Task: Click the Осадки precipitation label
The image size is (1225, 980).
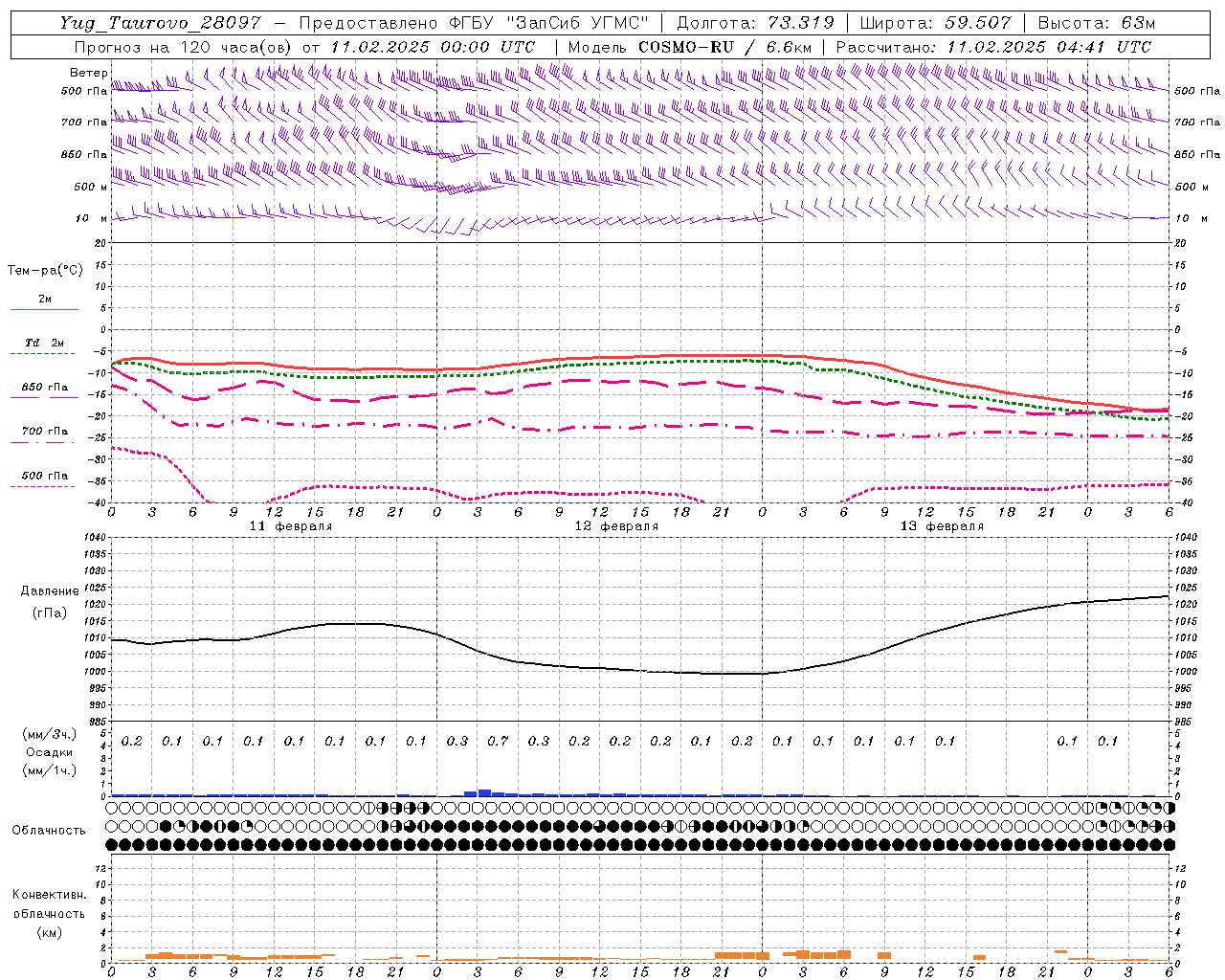Action: 50,752
